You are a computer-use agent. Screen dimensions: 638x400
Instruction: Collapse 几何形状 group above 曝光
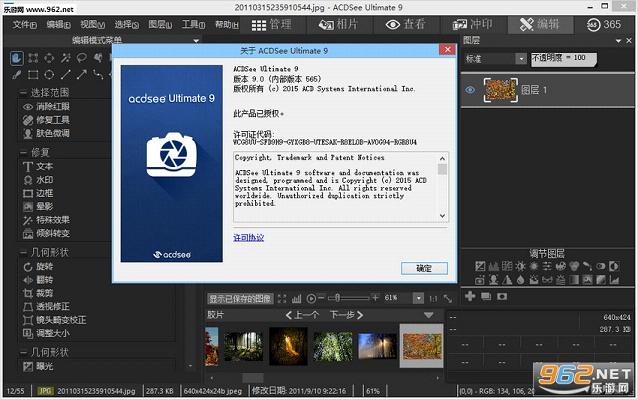(x=23, y=352)
